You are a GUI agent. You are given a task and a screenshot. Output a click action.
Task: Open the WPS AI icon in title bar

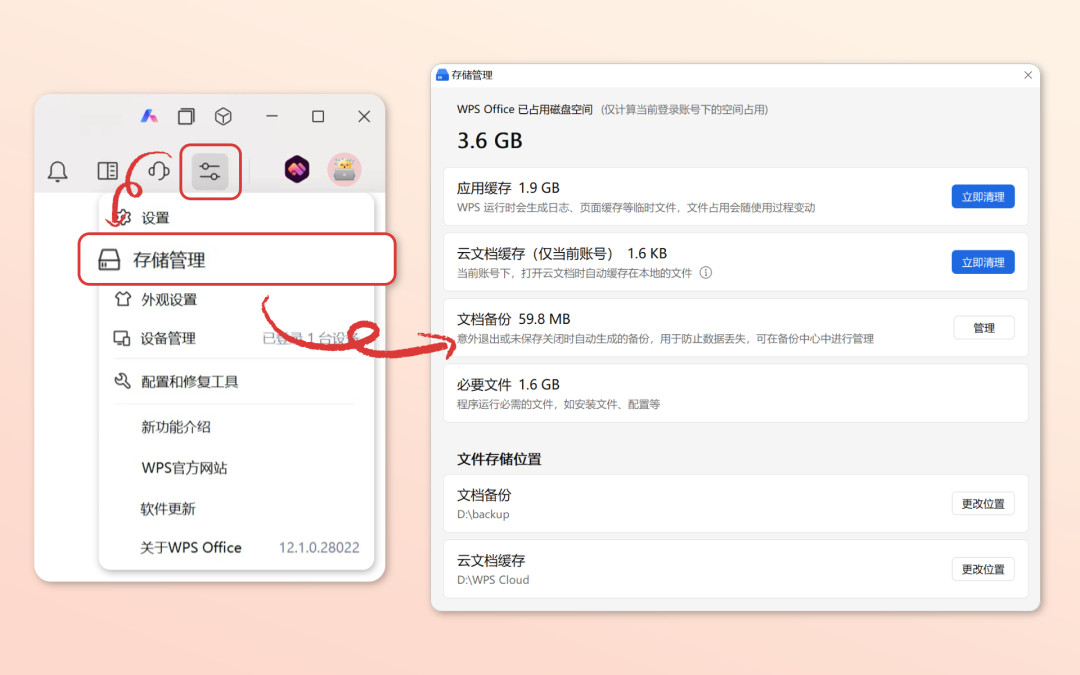149,116
